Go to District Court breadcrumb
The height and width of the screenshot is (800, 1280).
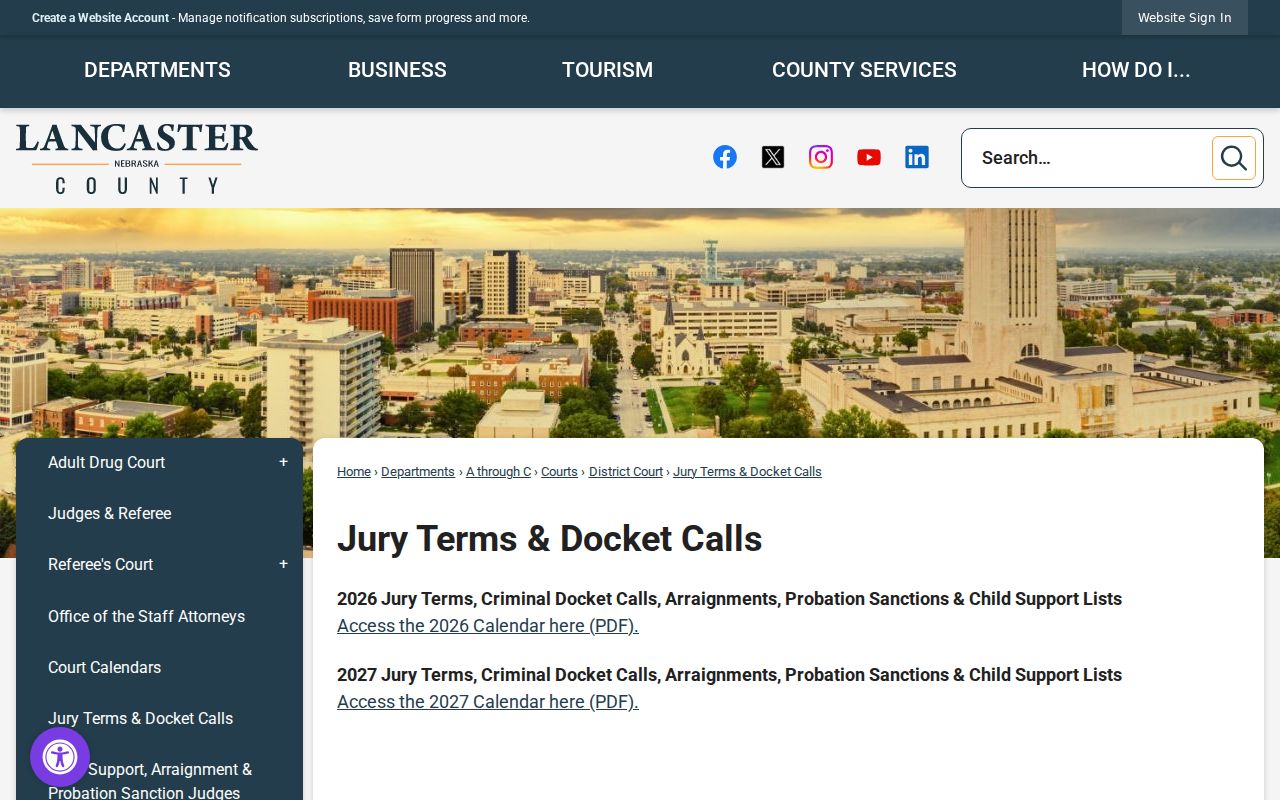626,472
